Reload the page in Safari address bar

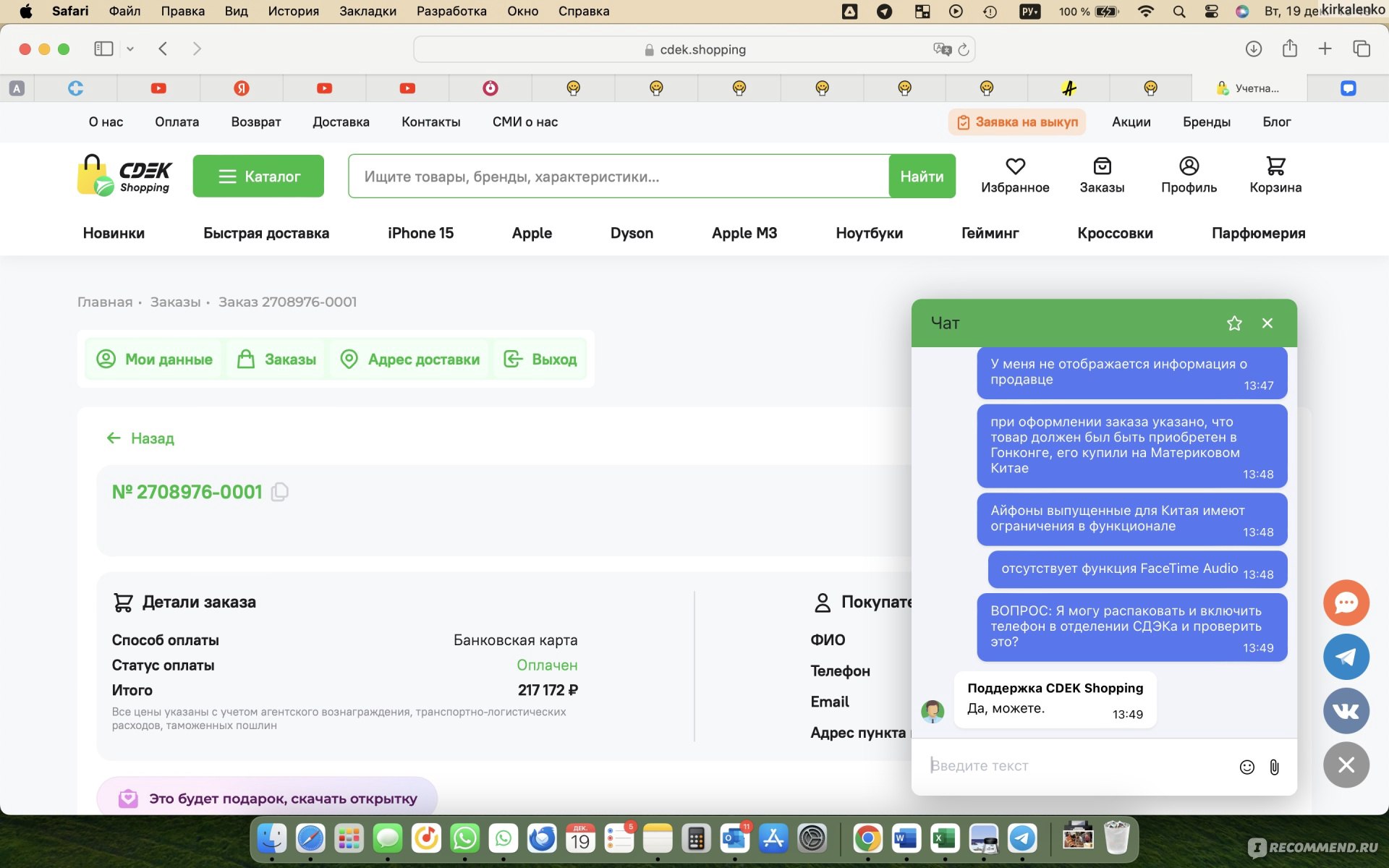963,49
